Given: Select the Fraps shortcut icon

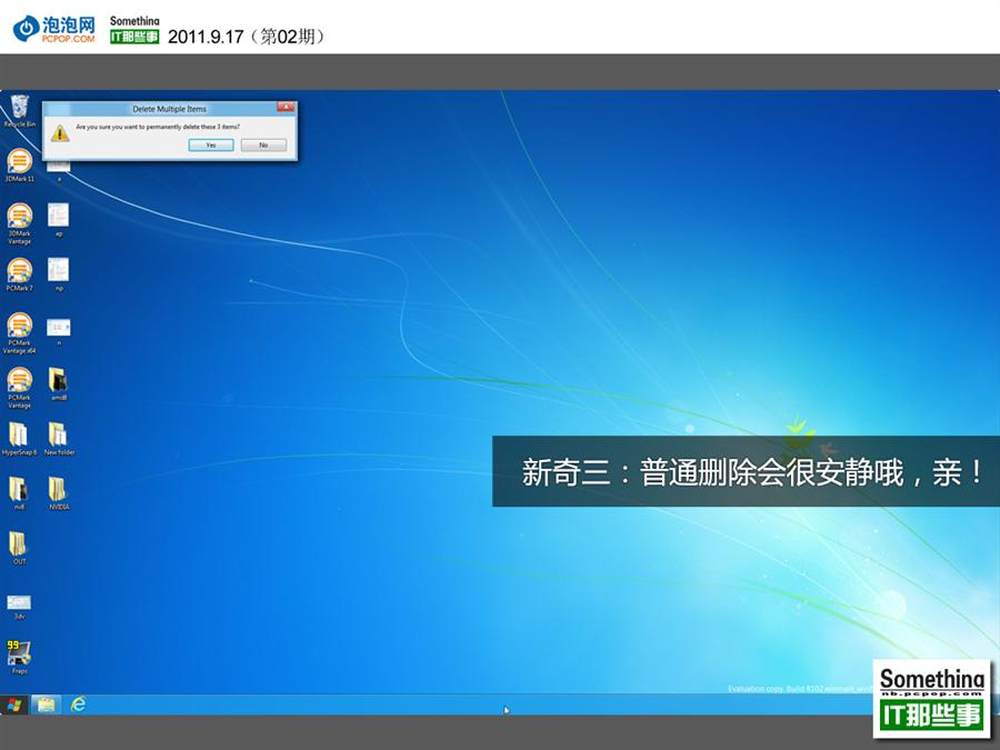Looking at the screenshot, I should point(20,658).
